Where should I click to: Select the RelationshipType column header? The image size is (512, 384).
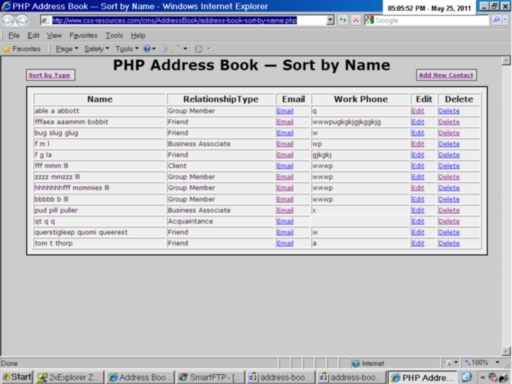click(x=221, y=99)
